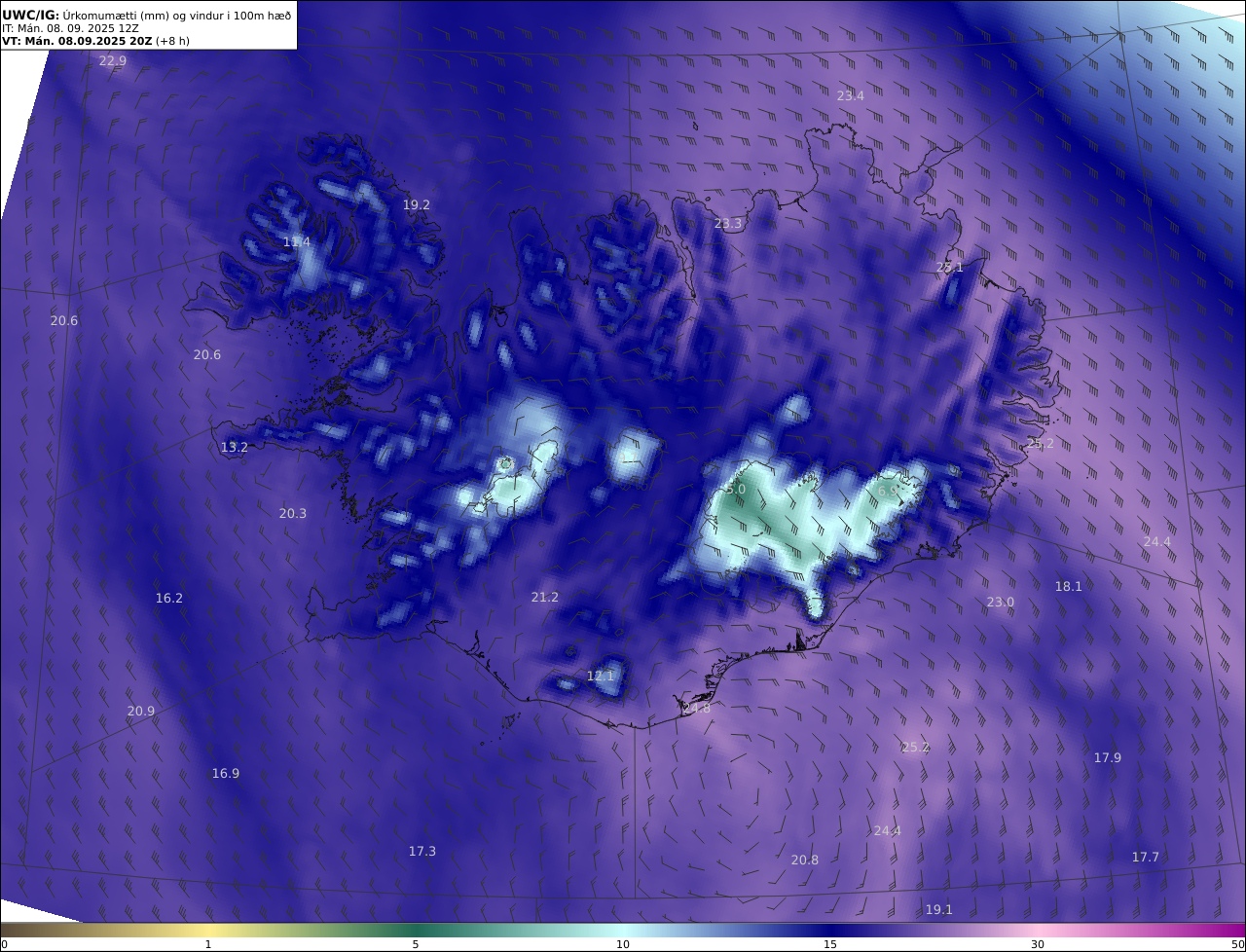
Task: Click the 19.1 value label
Action: click(939, 909)
